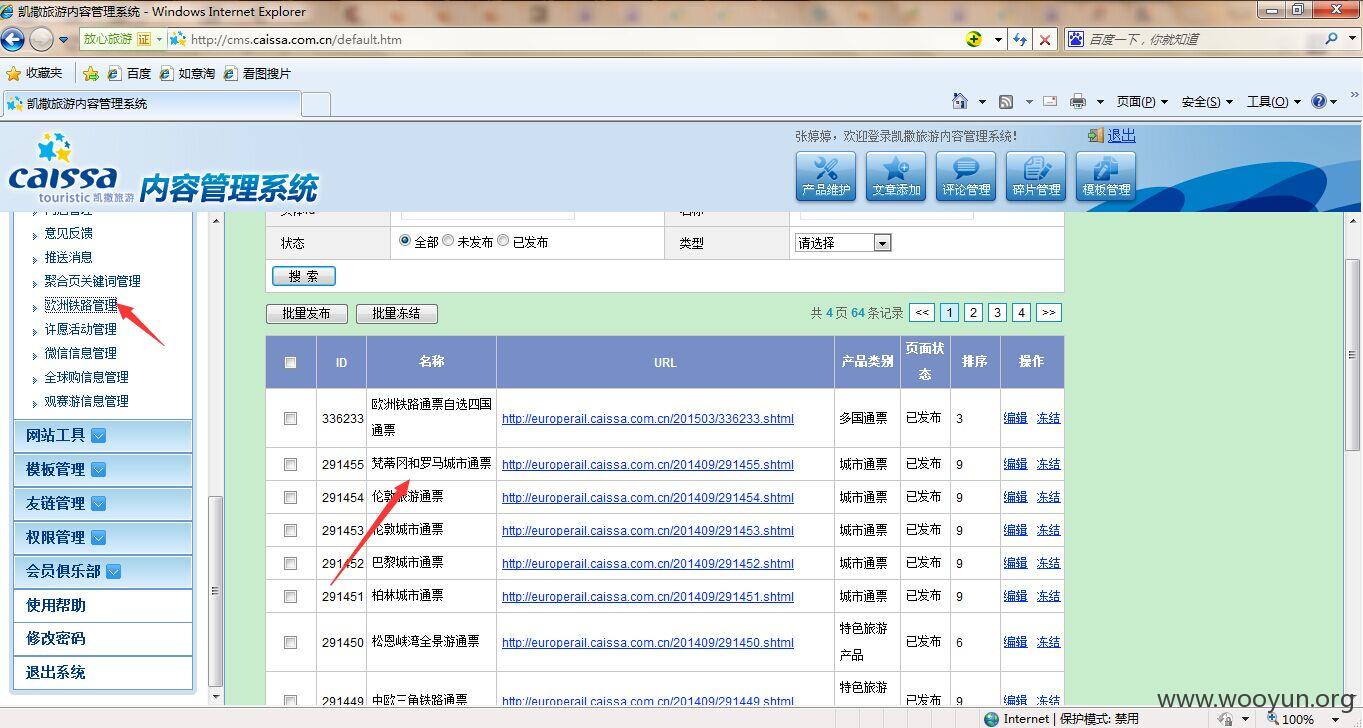The image size is (1363, 728).
Task: Check the box for row 336233
Action: 290,418
